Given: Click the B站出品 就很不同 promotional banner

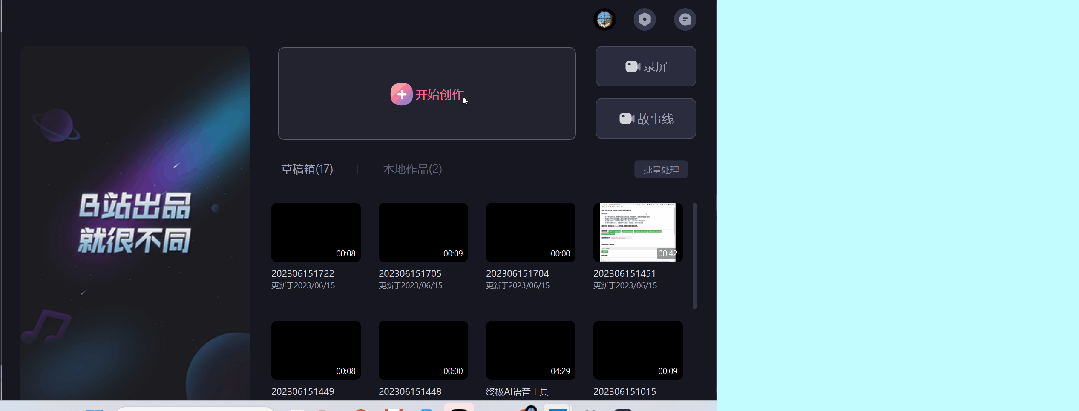Looking at the screenshot, I should tap(135, 223).
